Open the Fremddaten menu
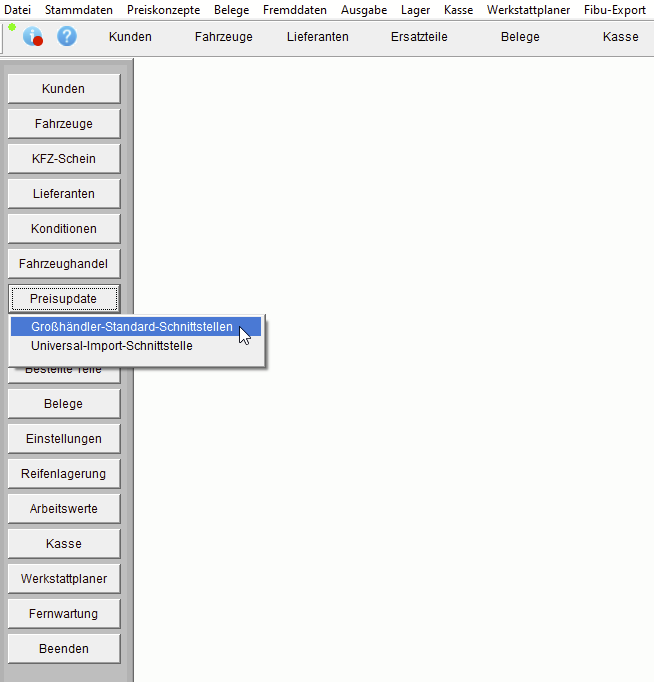654x682 pixels. point(295,10)
